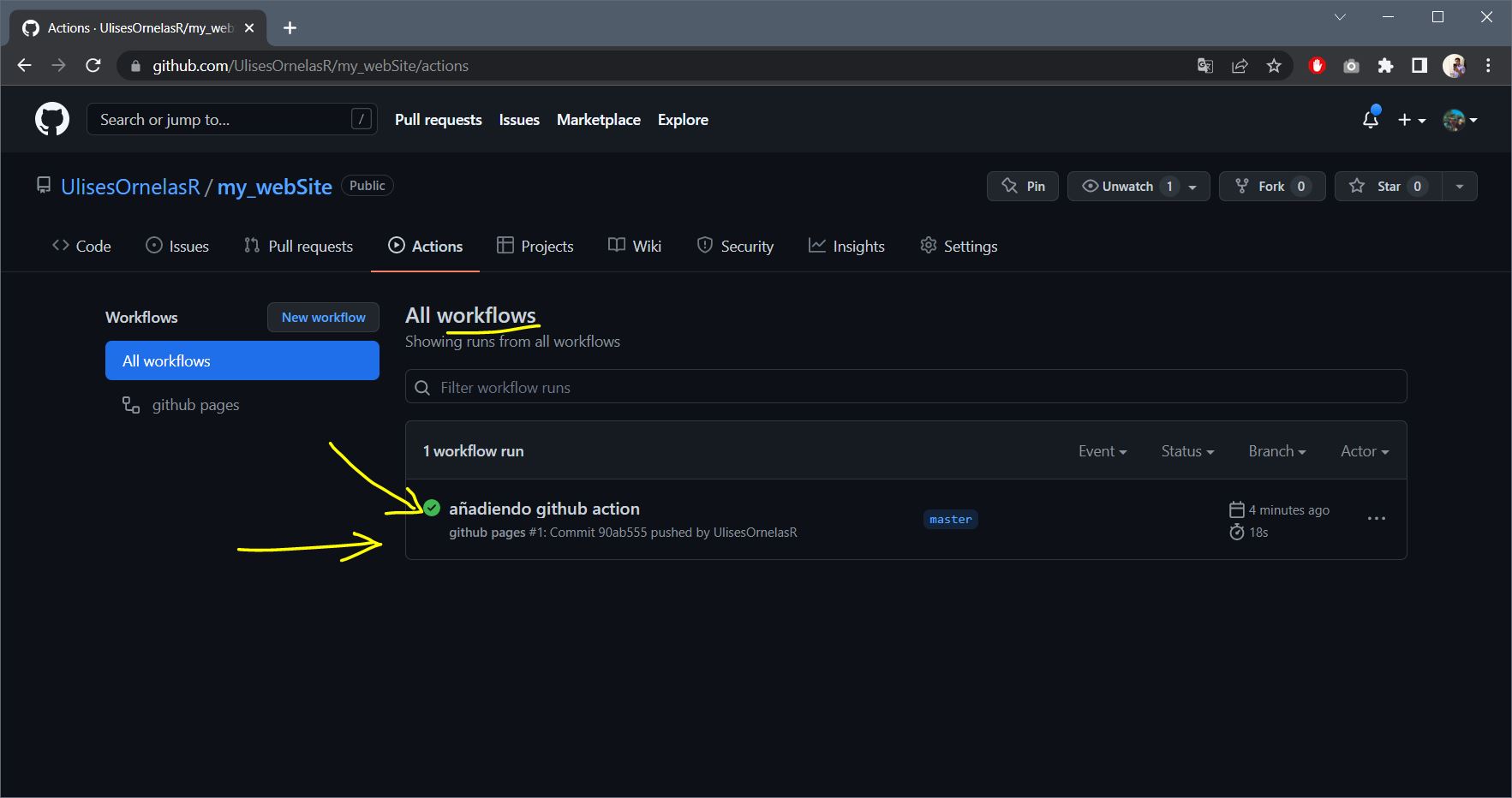
Task: Open the workflow run three-dot menu
Action: [x=1377, y=519]
